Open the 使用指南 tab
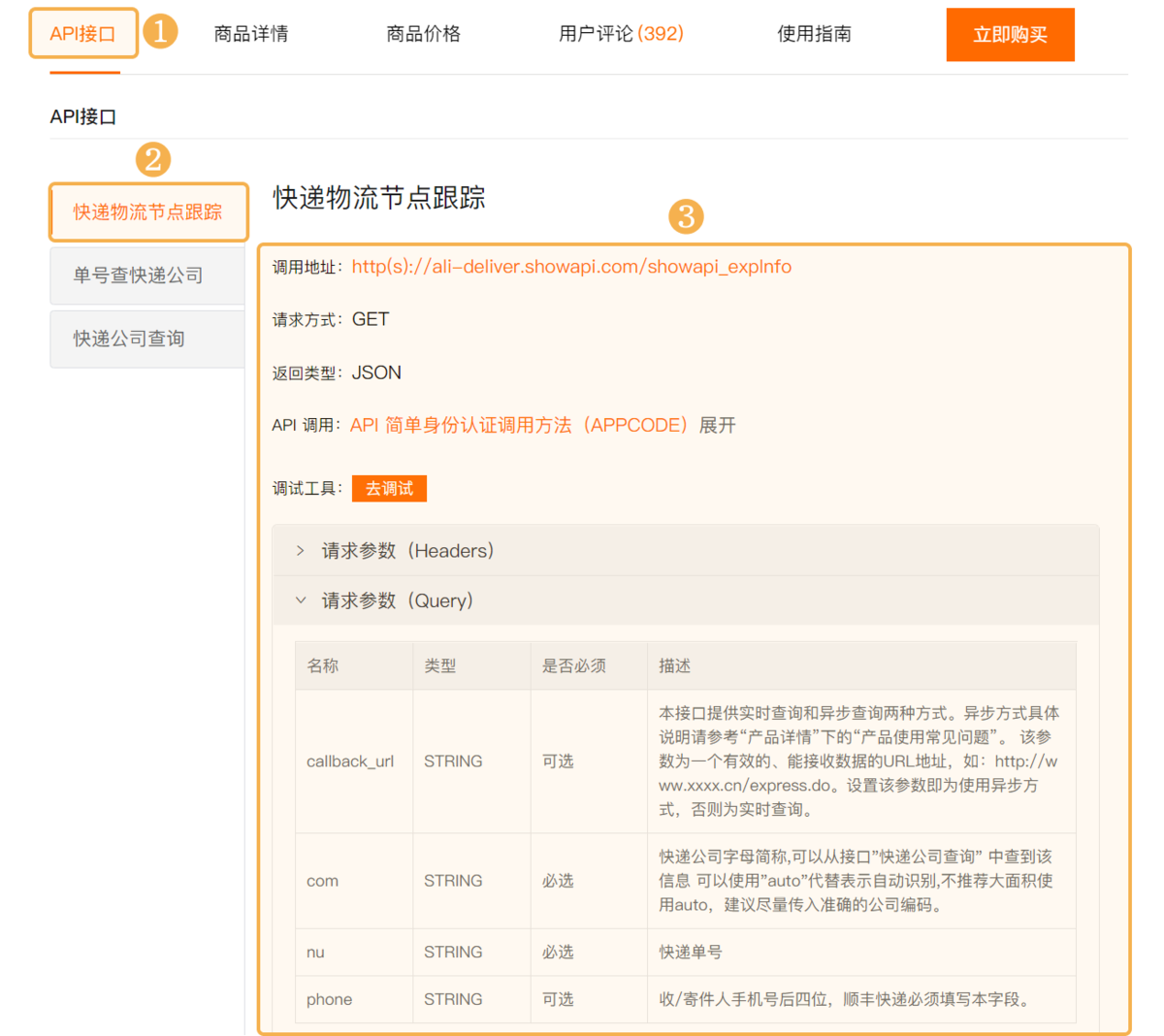 pyautogui.click(x=814, y=34)
